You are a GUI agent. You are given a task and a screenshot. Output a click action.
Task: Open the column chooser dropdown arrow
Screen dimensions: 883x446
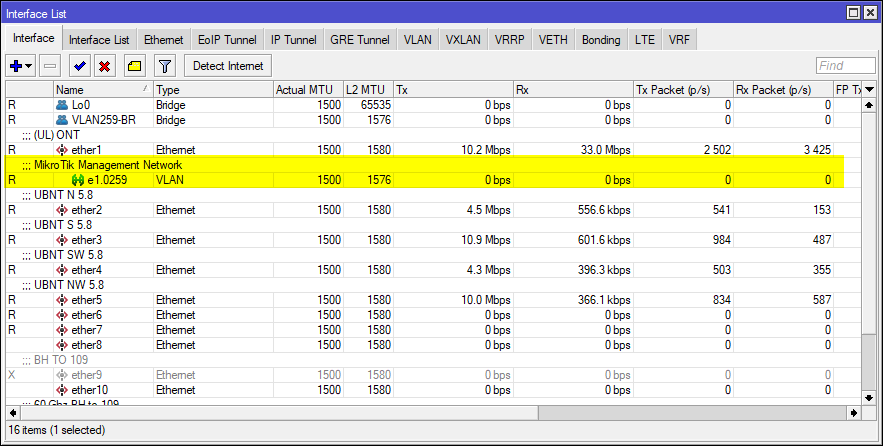(x=869, y=90)
